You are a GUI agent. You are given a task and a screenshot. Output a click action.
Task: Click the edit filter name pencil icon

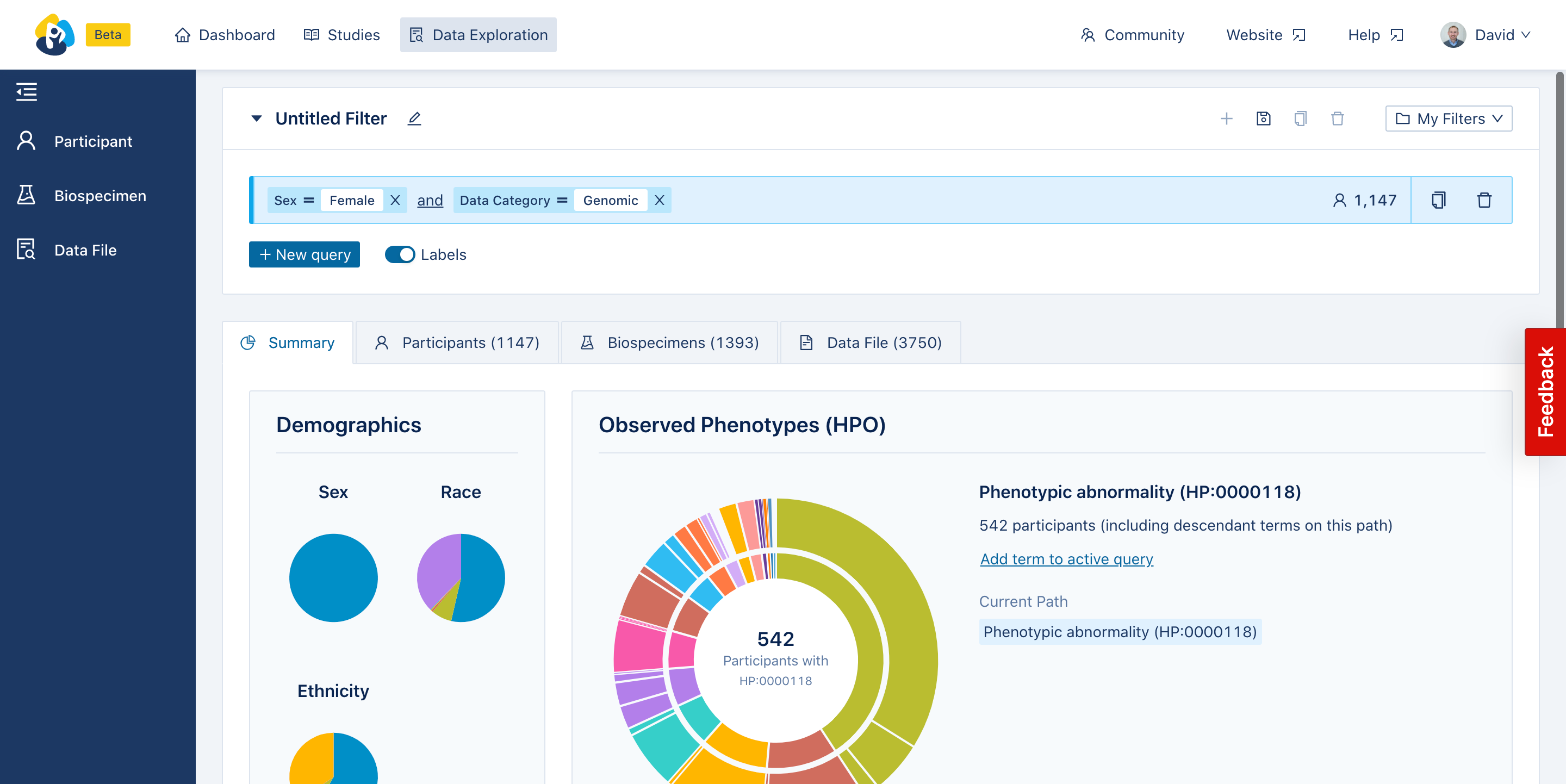(414, 119)
